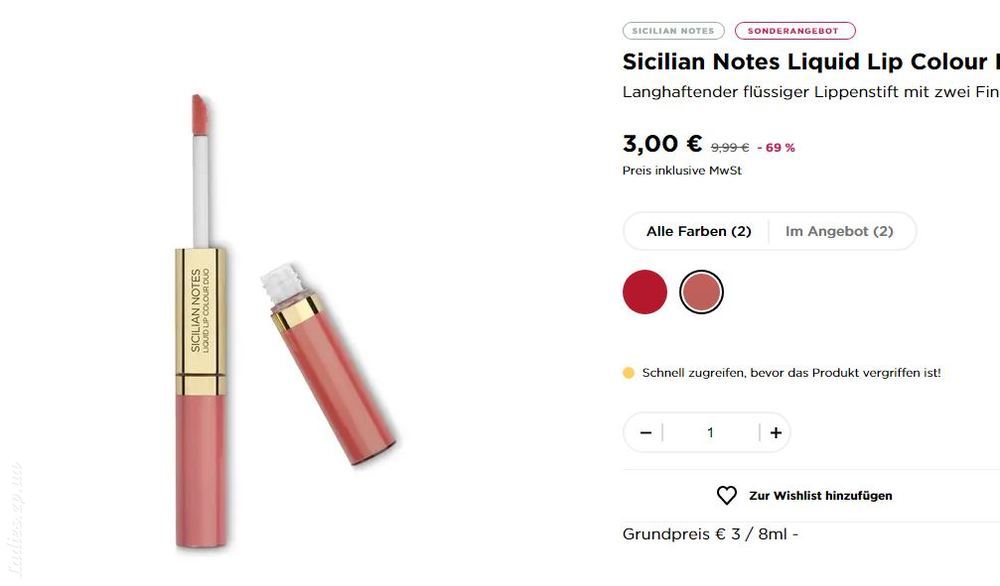
Task: Click the Sicilian Notes collection tag
Action: tap(673, 31)
